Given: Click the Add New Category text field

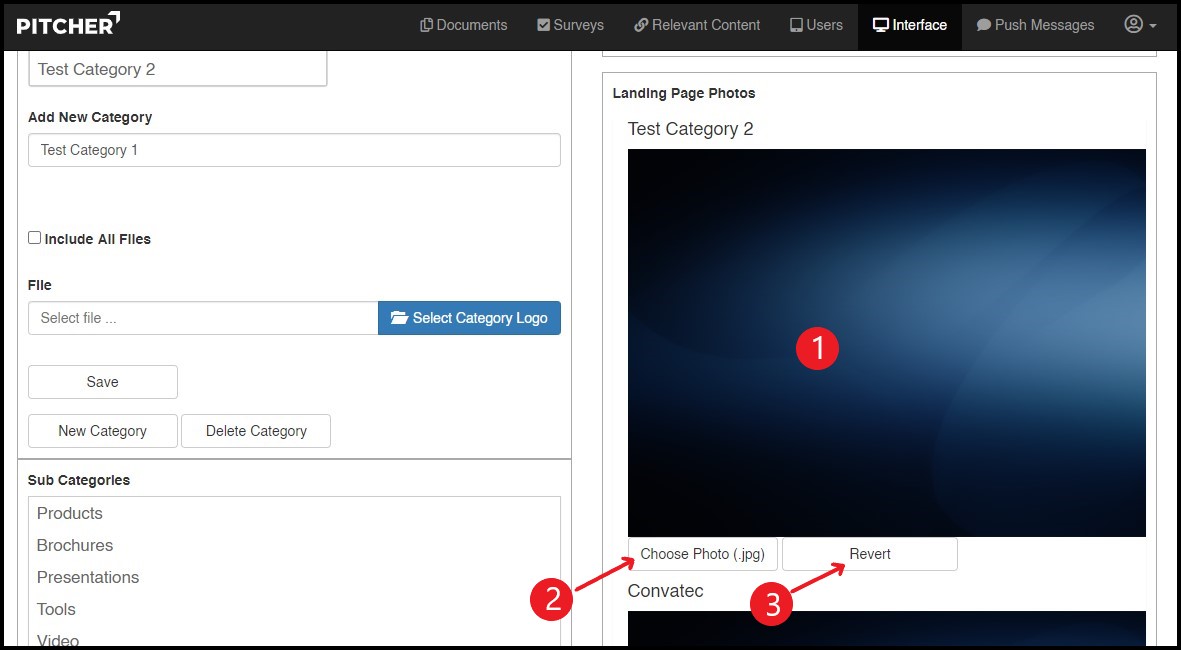Looking at the screenshot, I should [x=294, y=150].
